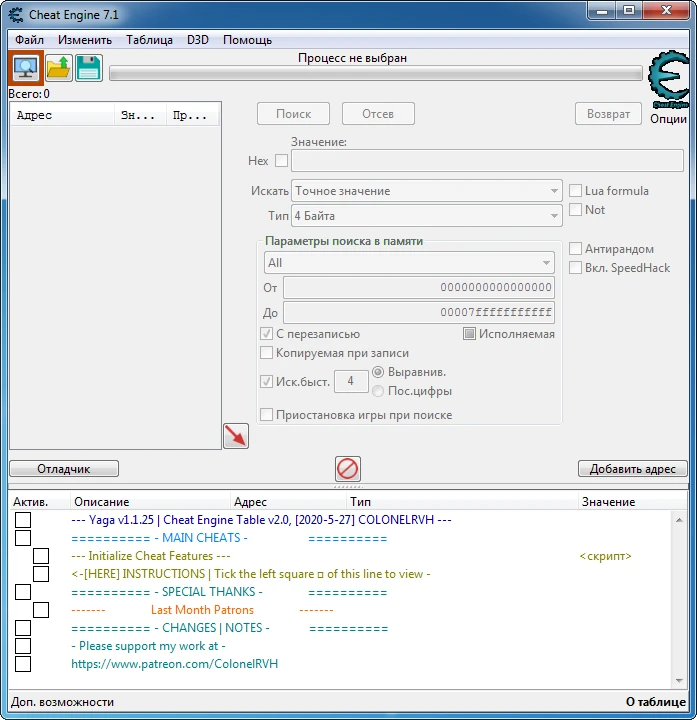Image resolution: width=697 pixels, height=720 pixels.
Task: Click the Пр... column header
Action: click(x=193, y=115)
